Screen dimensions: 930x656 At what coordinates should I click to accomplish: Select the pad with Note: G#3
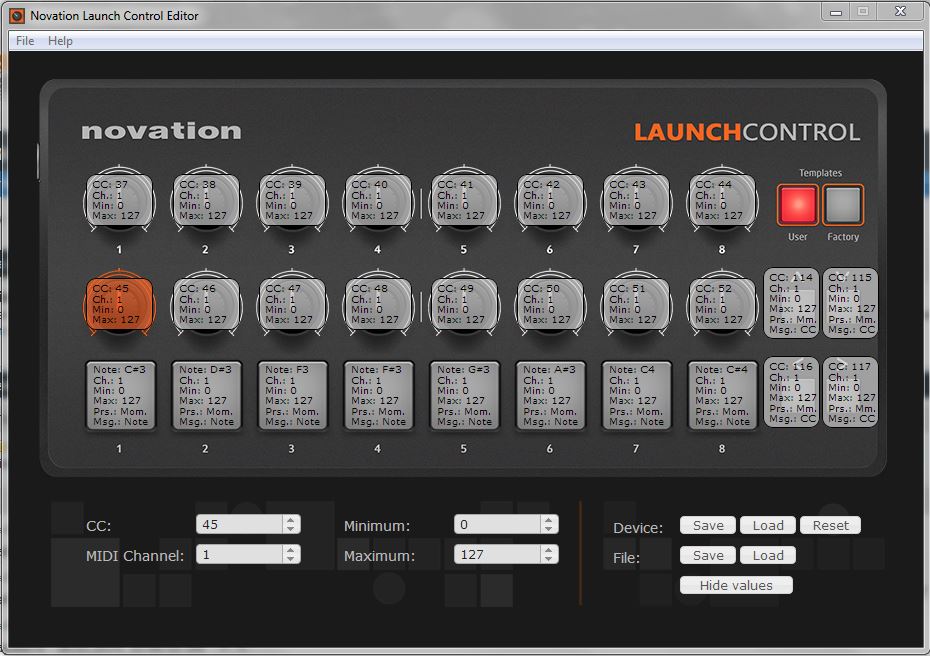(464, 395)
